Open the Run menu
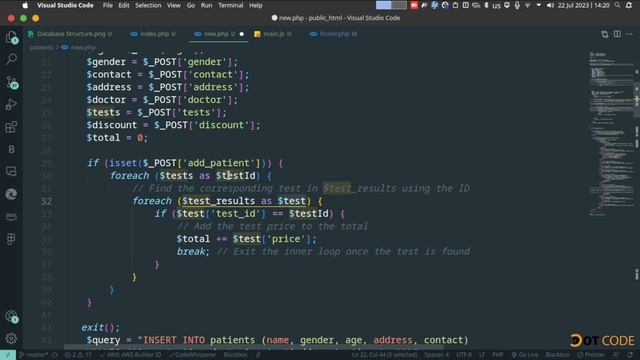The width and height of the screenshot is (640, 360). click(206, 5)
